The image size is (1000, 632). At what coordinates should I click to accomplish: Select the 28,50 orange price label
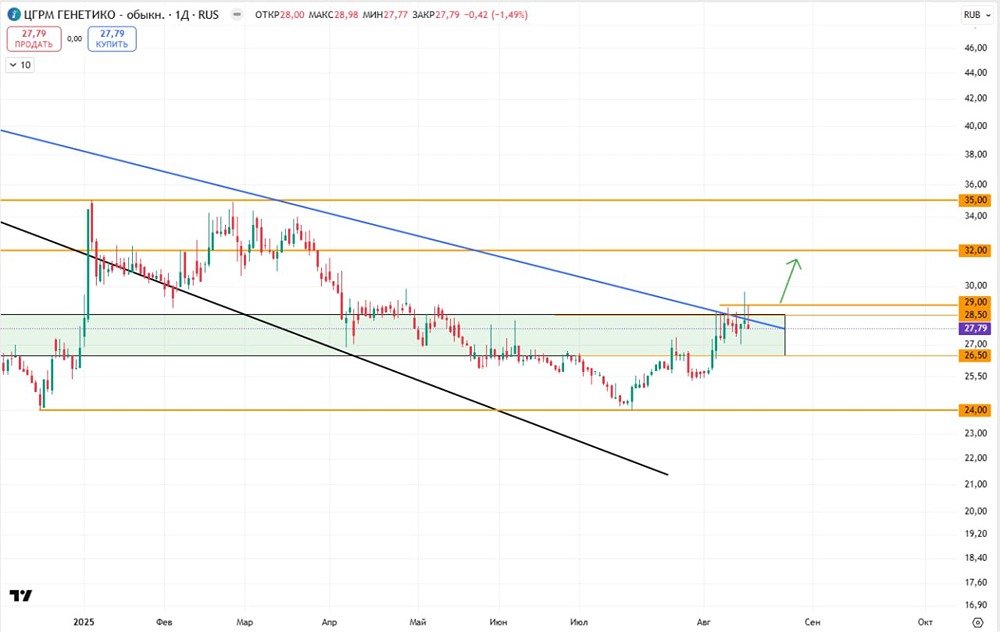coord(976,315)
